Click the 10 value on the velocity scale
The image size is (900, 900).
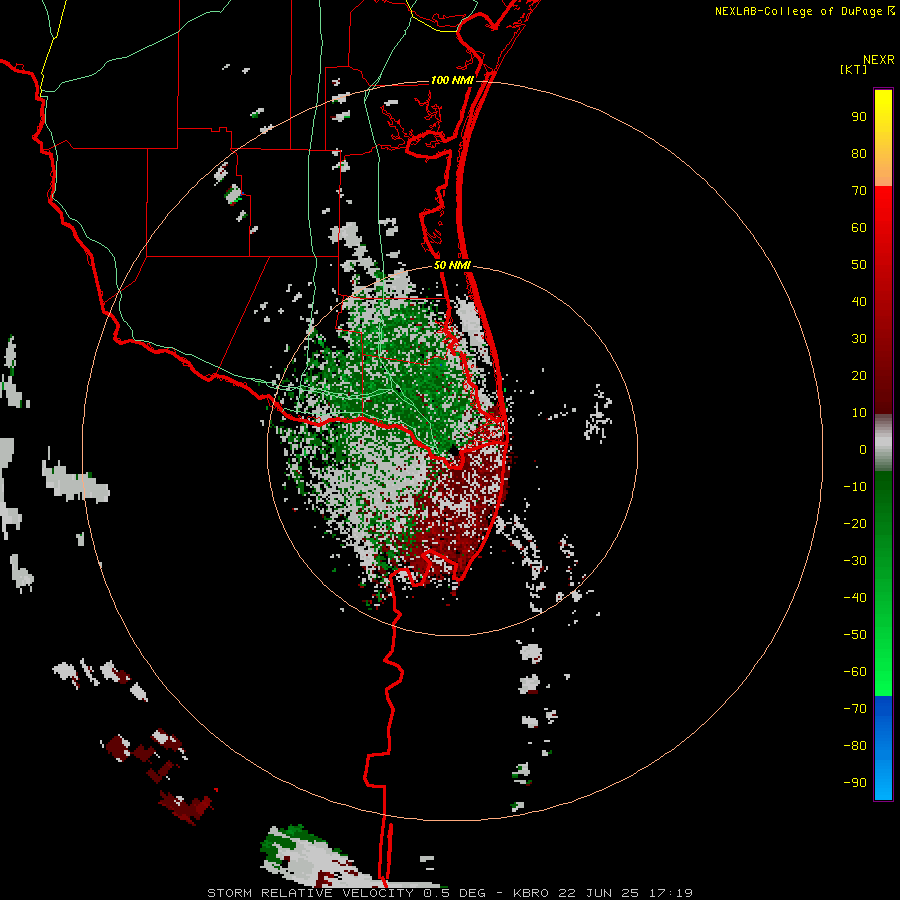click(859, 413)
